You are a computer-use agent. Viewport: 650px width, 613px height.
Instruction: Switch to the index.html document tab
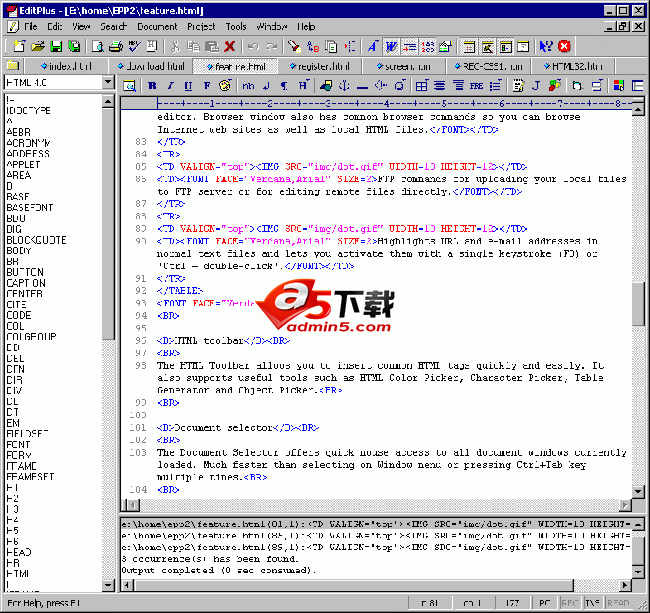point(66,66)
